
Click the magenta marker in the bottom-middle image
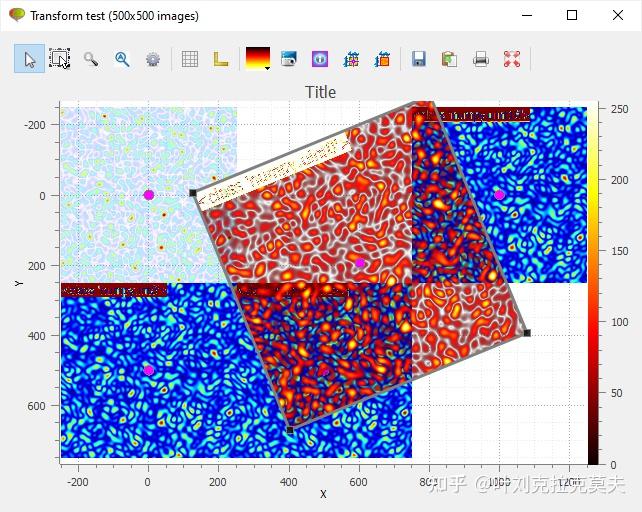click(325, 372)
